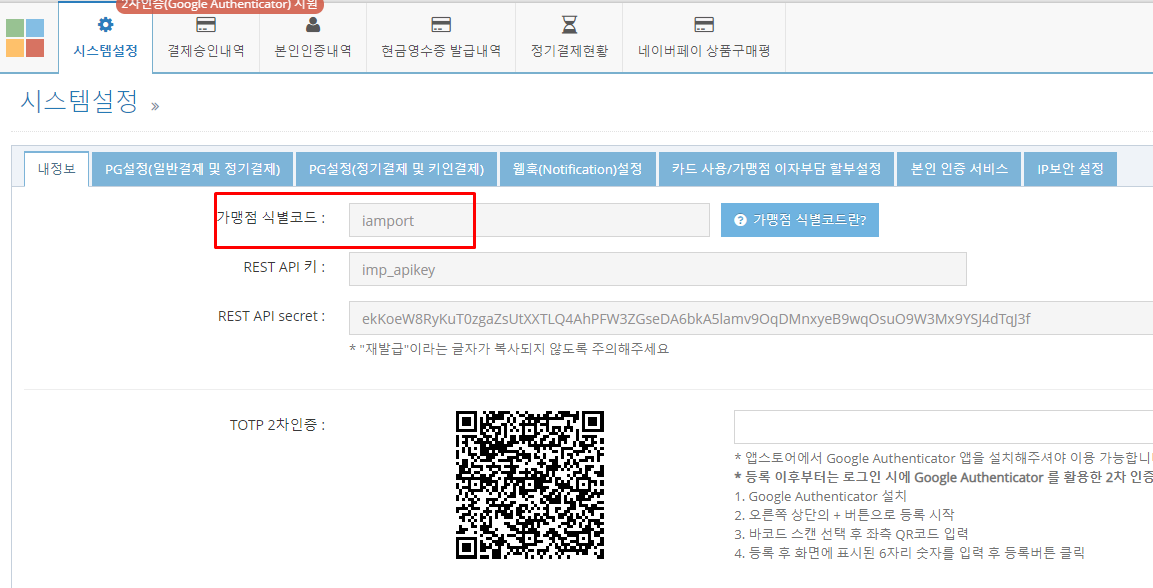Viewport: 1153px width, 588px height.
Task: Open 카드 사용/가맹점 이자부담 할부설정 tab
Action: (776, 169)
